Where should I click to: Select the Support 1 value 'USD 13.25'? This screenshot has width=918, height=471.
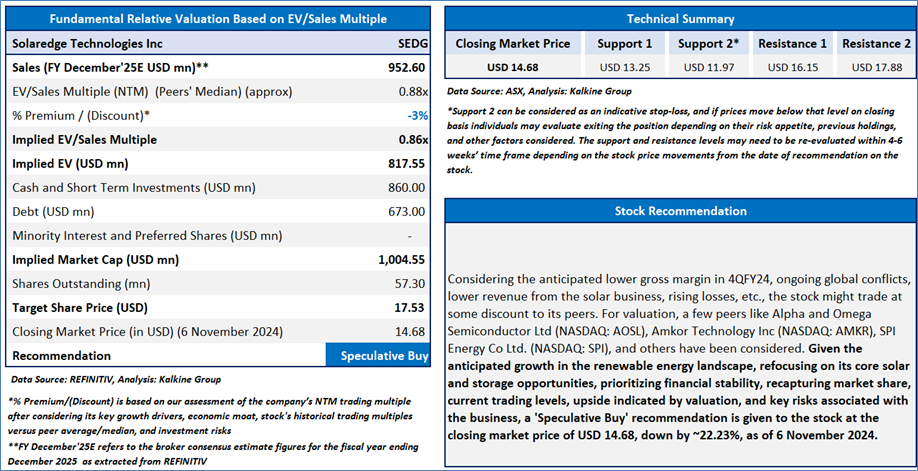pyautogui.click(x=624, y=67)
